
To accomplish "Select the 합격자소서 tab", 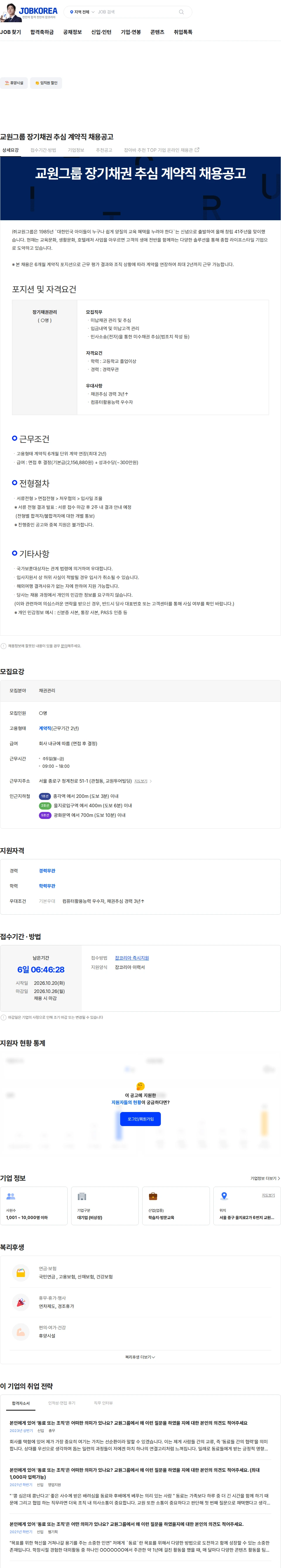I will coord(21,1403).
